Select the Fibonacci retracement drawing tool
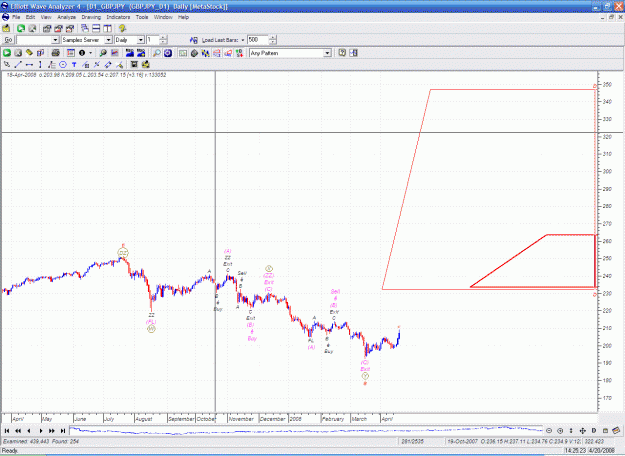Viewport: 625px width, 456px height. [51, 65]
